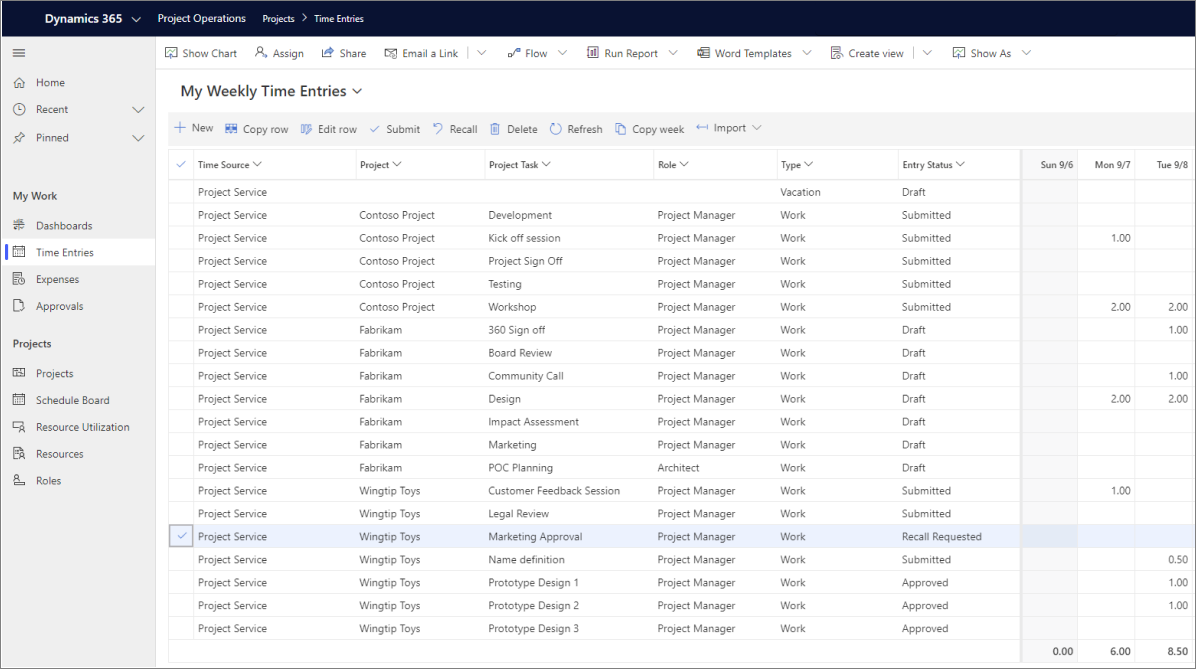Click the Show Chart toolbar icon
This screenshot has width=1196, height=669.
[x=172, y=53]
